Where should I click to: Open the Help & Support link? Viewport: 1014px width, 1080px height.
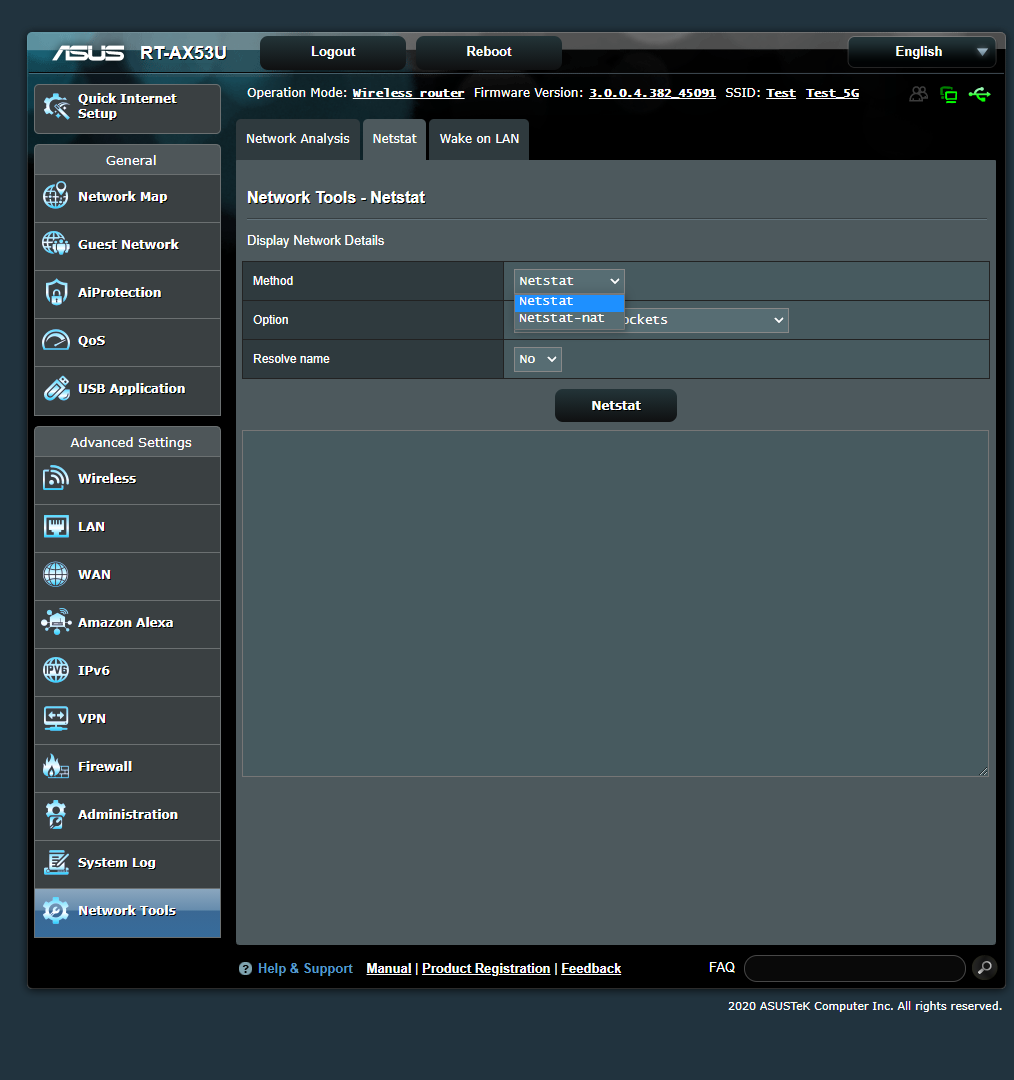305,968
